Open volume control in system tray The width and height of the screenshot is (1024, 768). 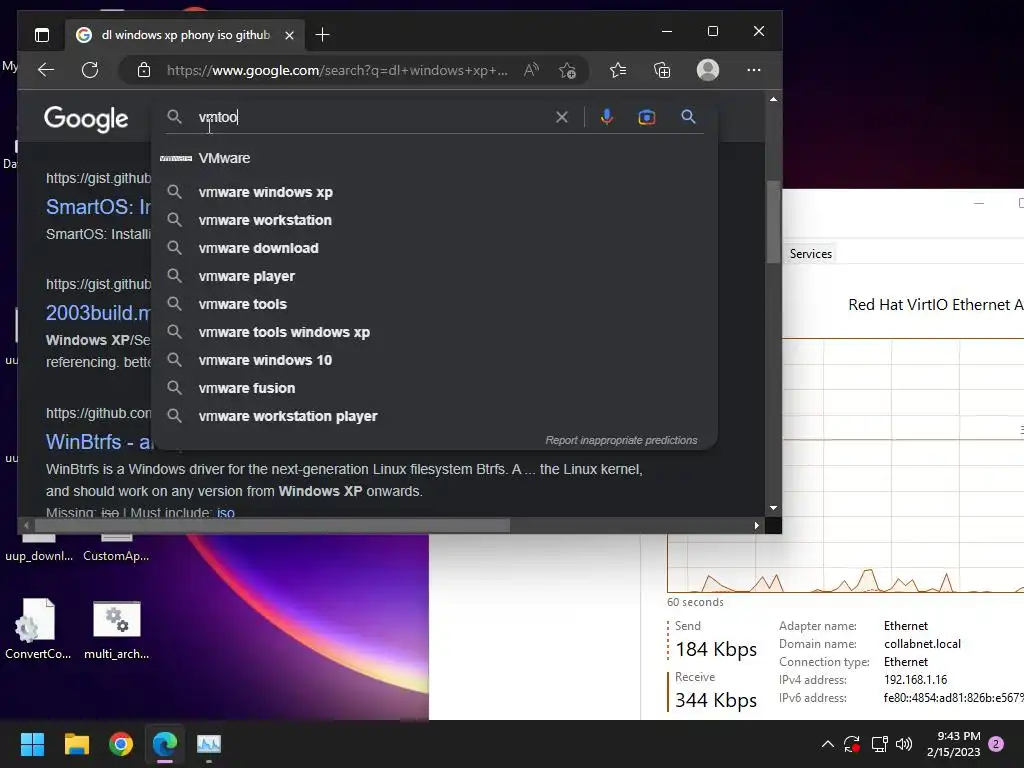[x=904, y=744]
